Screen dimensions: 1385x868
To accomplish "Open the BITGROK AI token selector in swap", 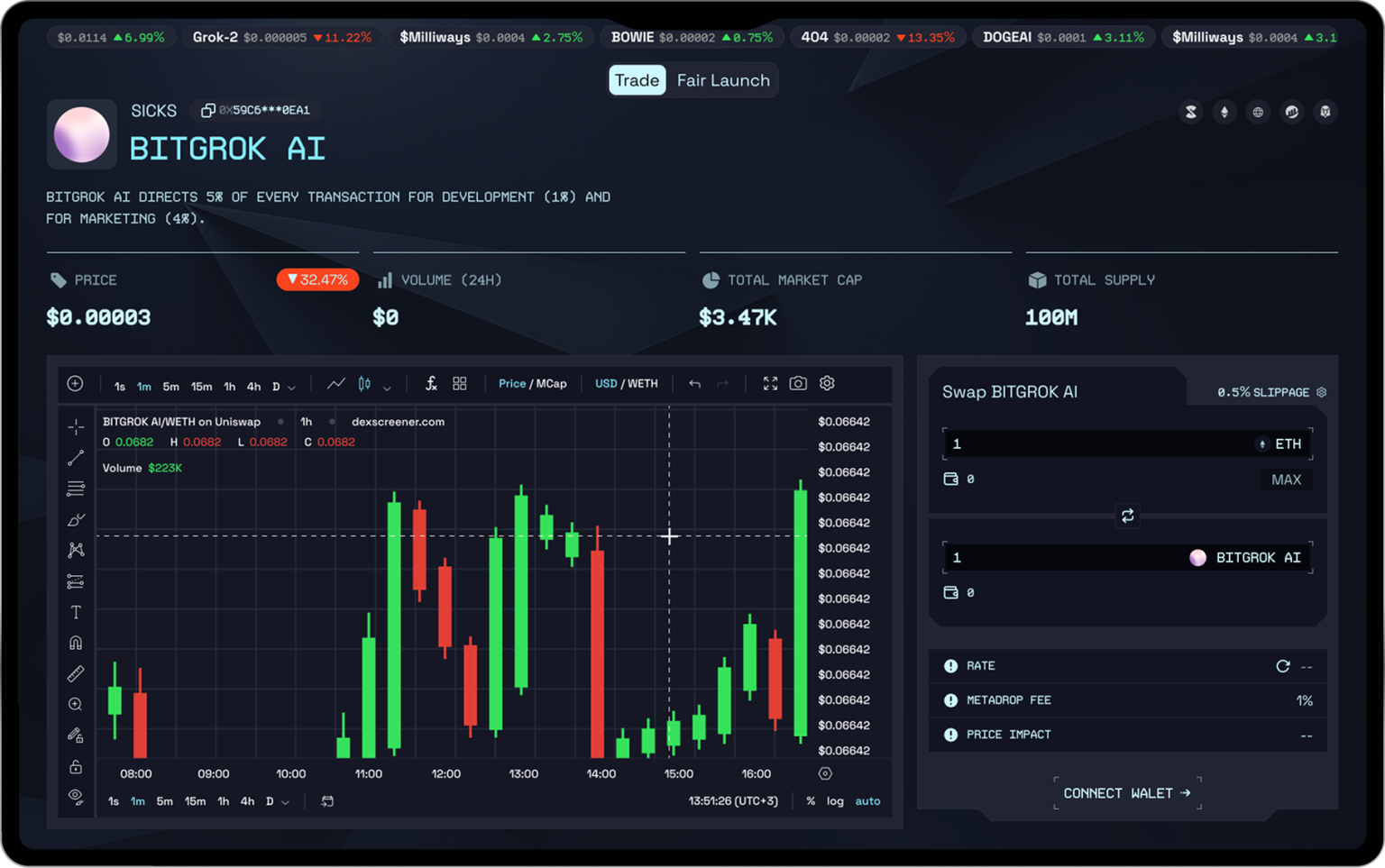I will tap(1245, 558).
